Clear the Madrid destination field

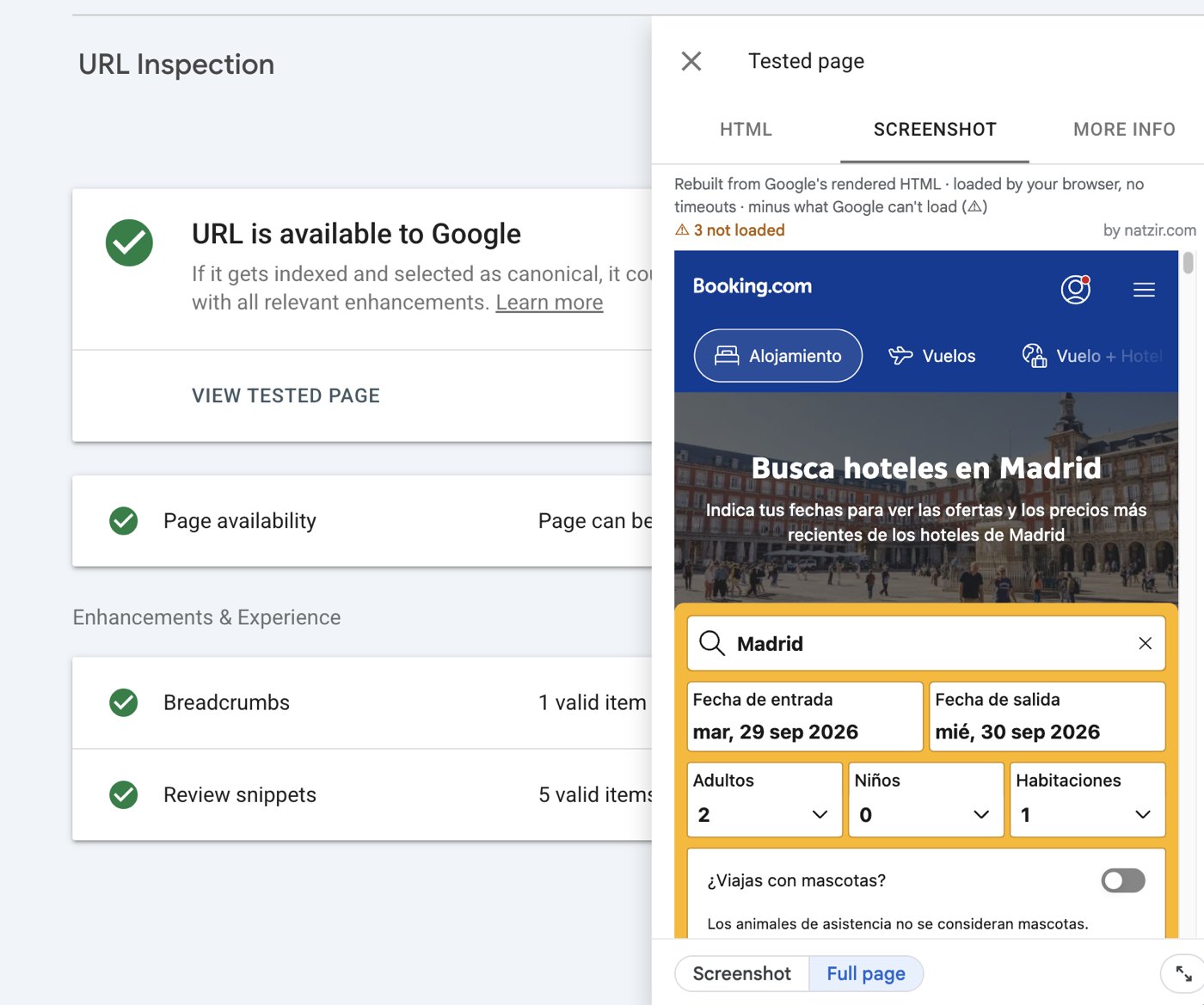(1145, 643)
